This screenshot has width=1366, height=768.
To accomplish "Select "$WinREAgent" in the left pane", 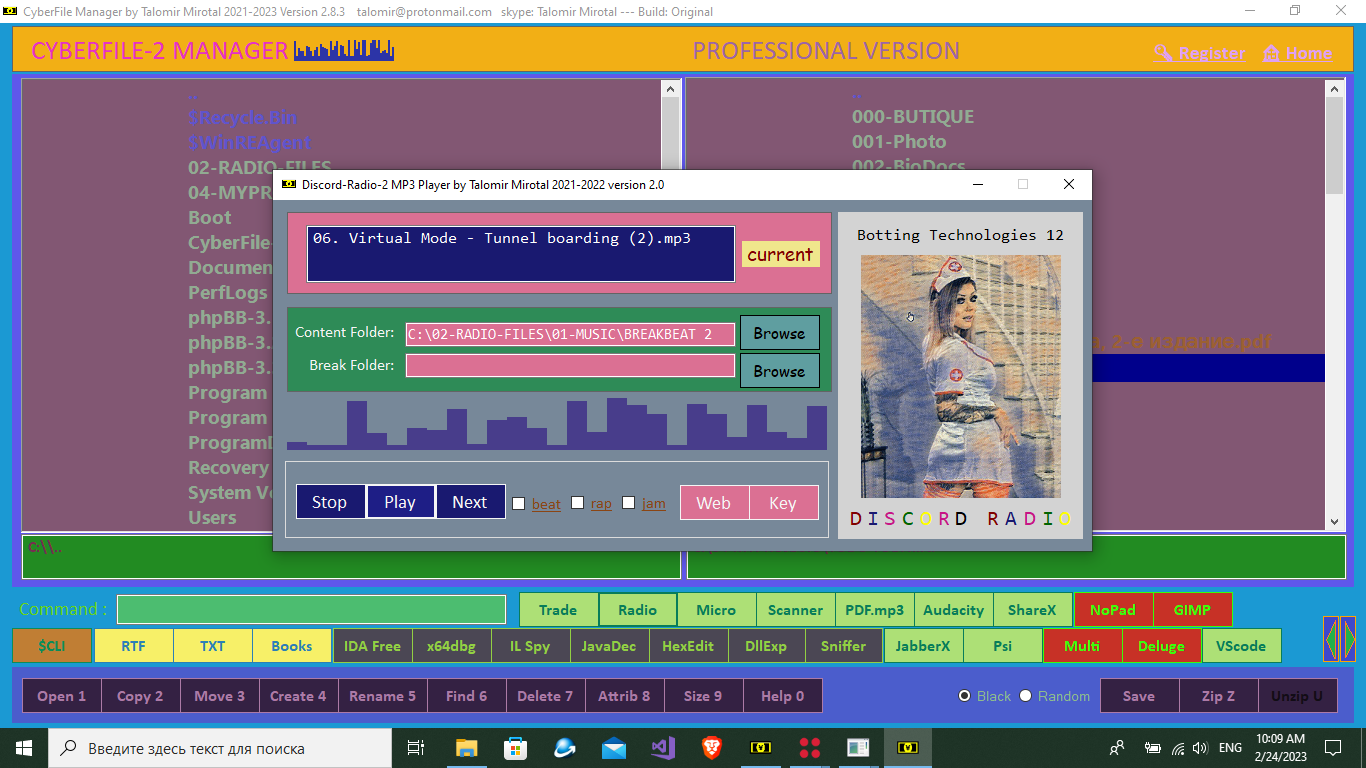I will [250, 142].
